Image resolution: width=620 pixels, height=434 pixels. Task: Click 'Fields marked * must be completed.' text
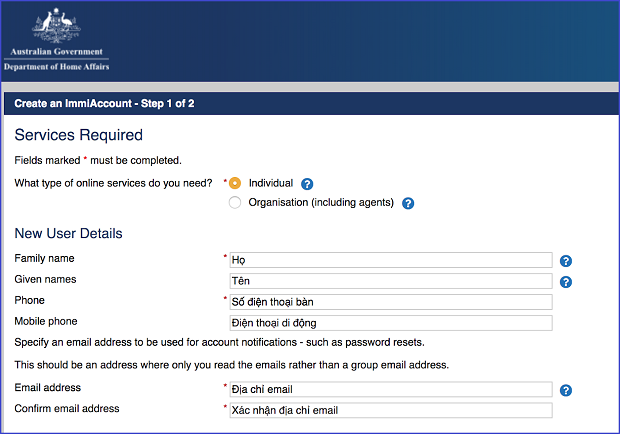point(98,160)
